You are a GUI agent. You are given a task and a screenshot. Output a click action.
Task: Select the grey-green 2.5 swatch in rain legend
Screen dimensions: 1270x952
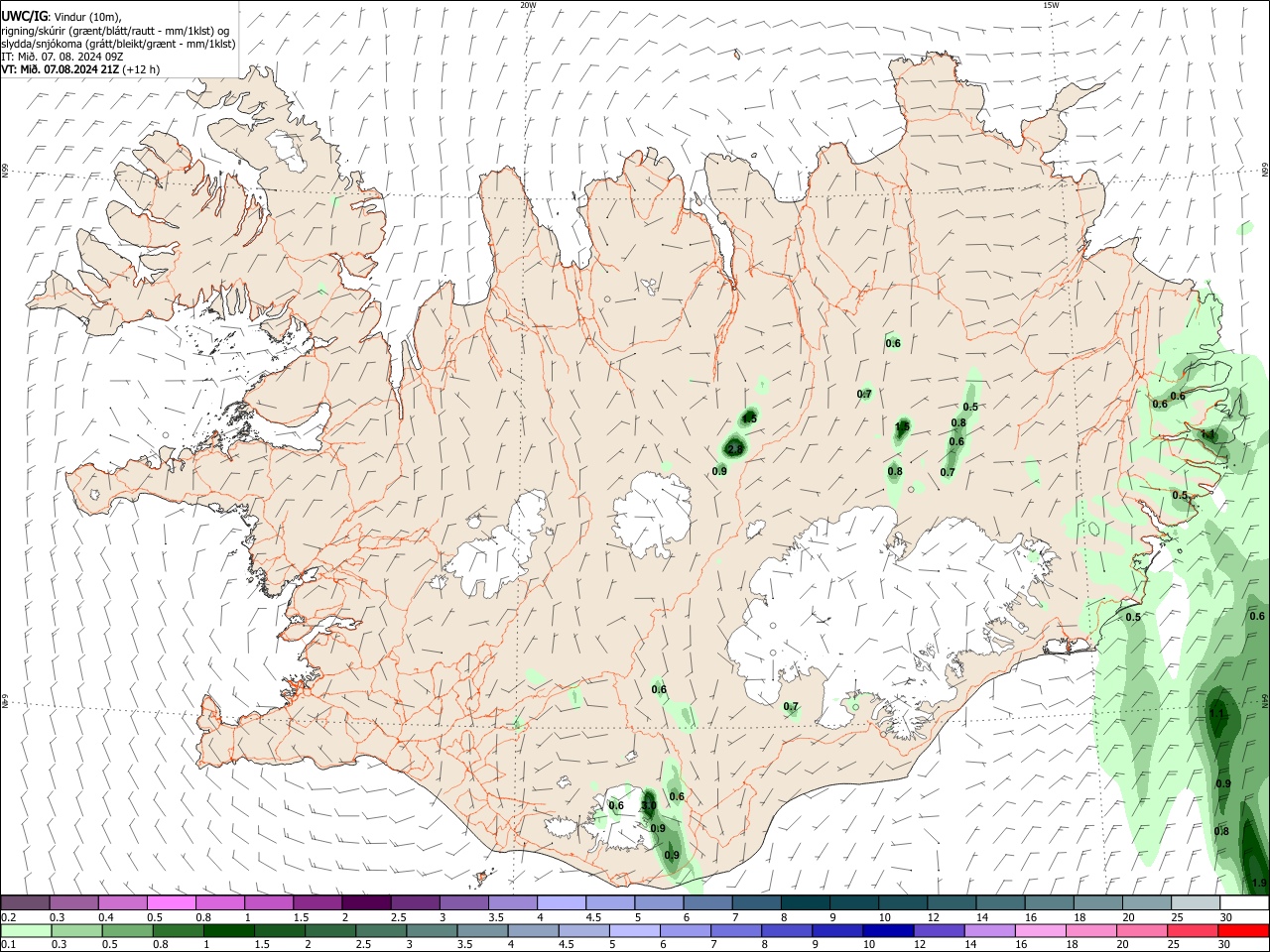coord(381,930)
